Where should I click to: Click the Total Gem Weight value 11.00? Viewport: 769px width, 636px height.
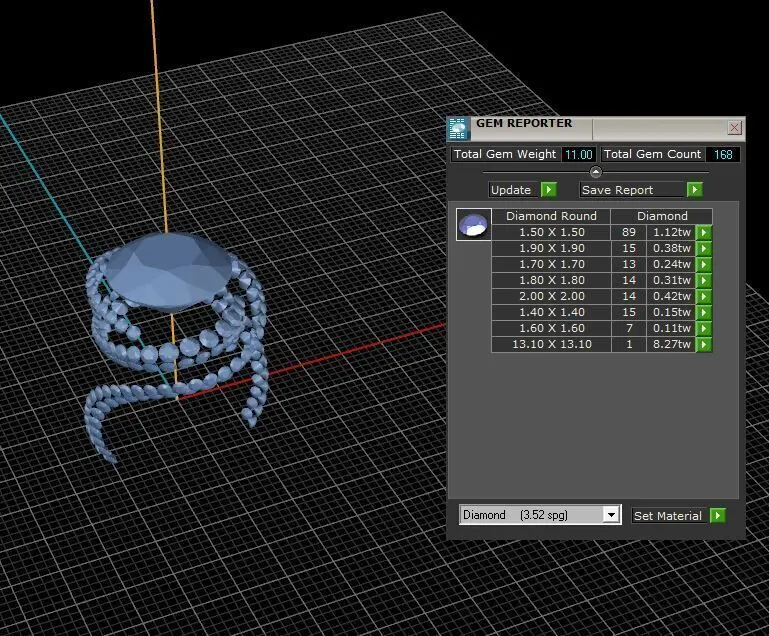pyautogui.click(x=579, y=154)
